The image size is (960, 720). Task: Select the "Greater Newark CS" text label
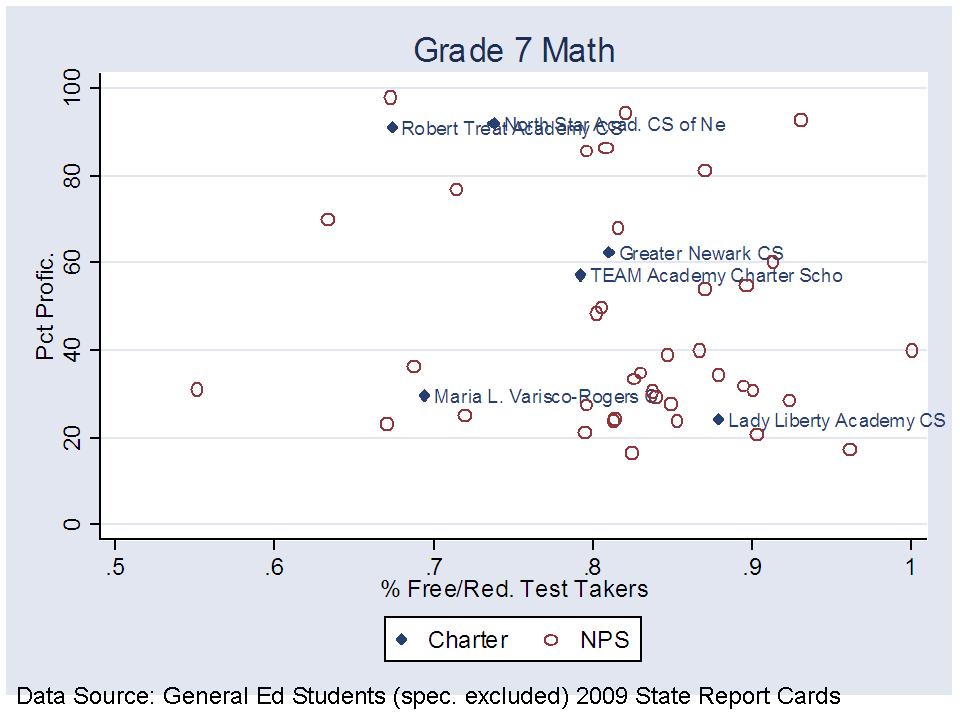701,254
